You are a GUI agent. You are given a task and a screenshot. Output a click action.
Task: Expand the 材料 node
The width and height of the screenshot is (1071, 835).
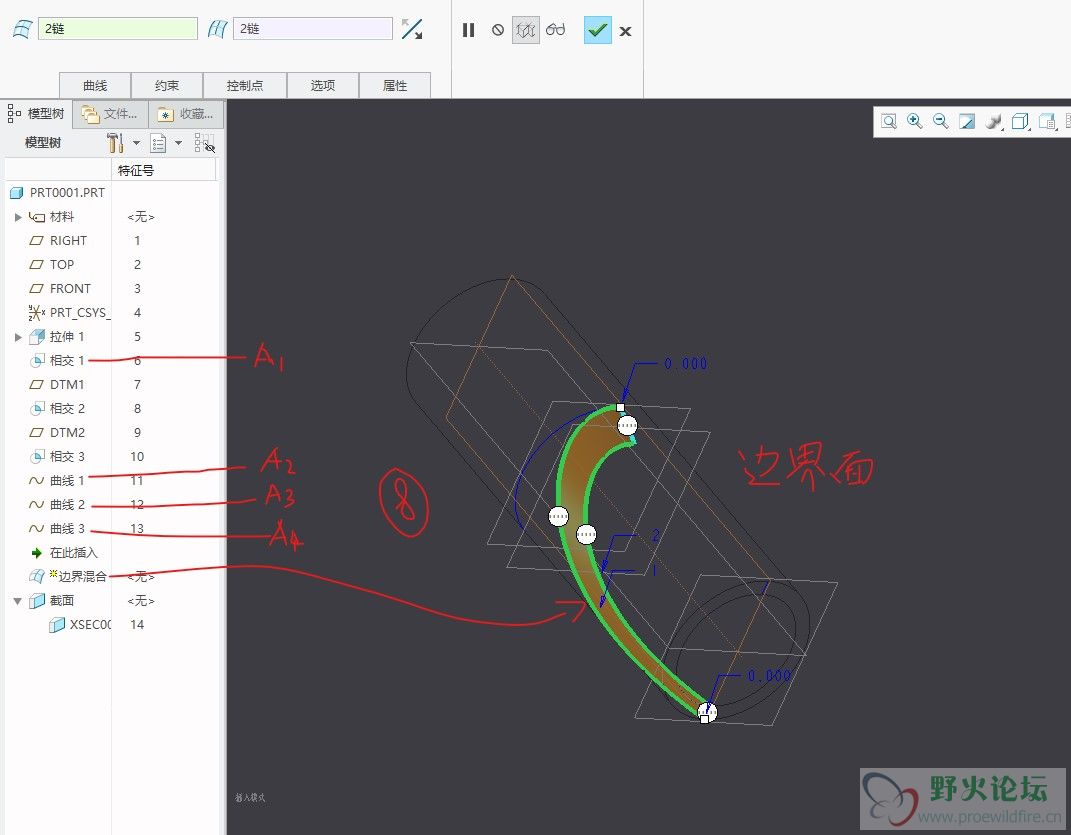(18, 217)
